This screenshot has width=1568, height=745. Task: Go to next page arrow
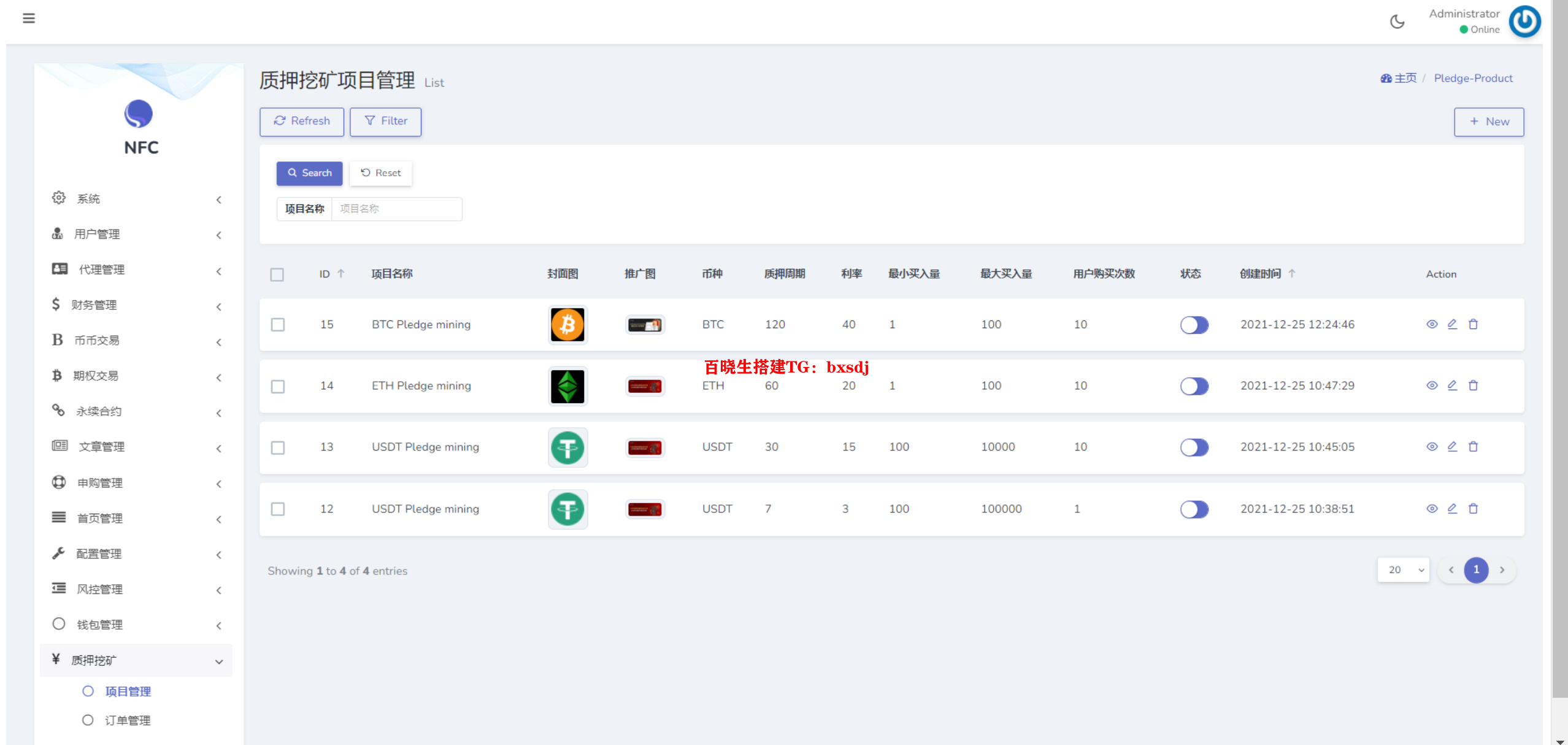(1502, 570)
